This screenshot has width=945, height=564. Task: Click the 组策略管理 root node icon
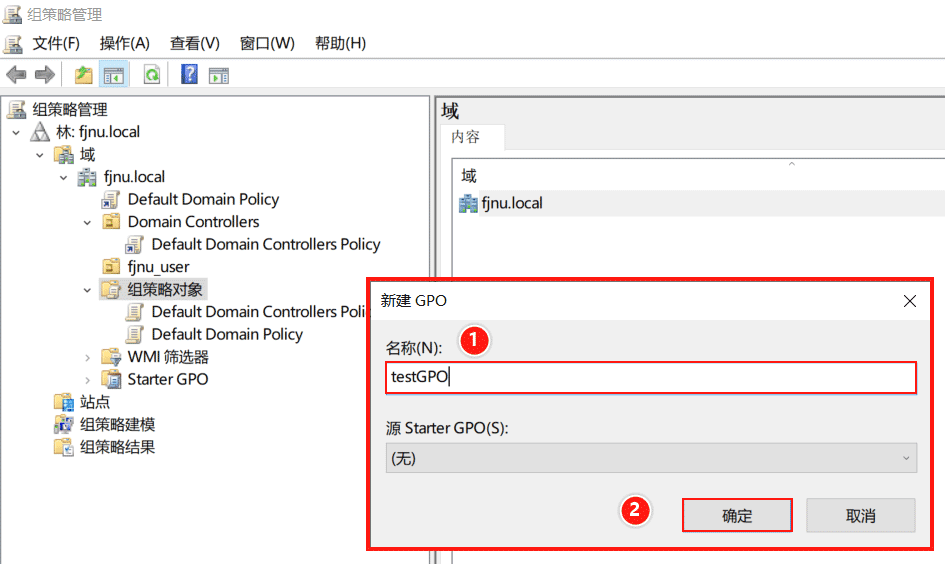tap(17, 109)
